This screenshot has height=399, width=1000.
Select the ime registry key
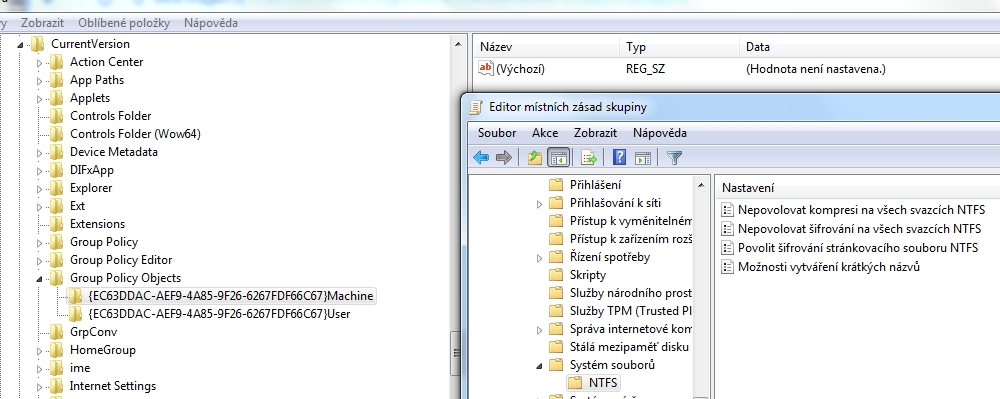[80, 368]
